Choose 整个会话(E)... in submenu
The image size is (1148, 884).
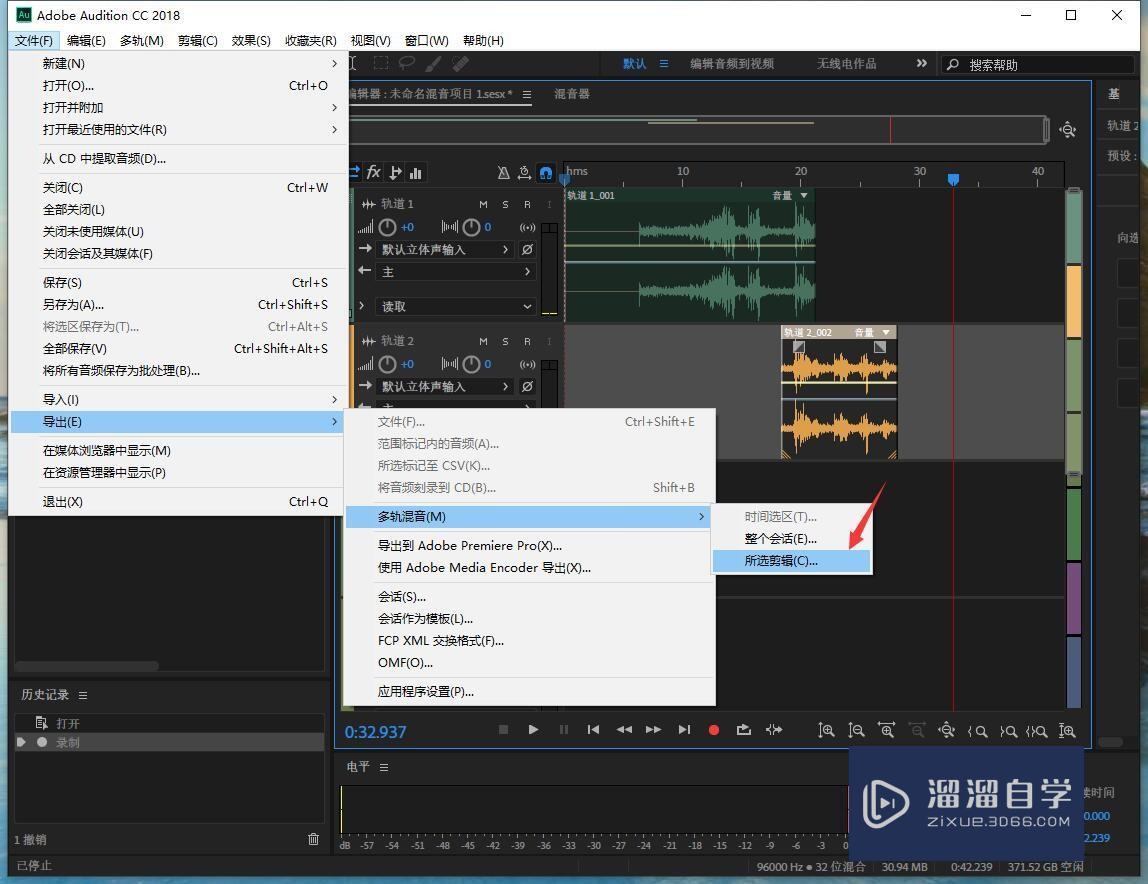[792, 539]
